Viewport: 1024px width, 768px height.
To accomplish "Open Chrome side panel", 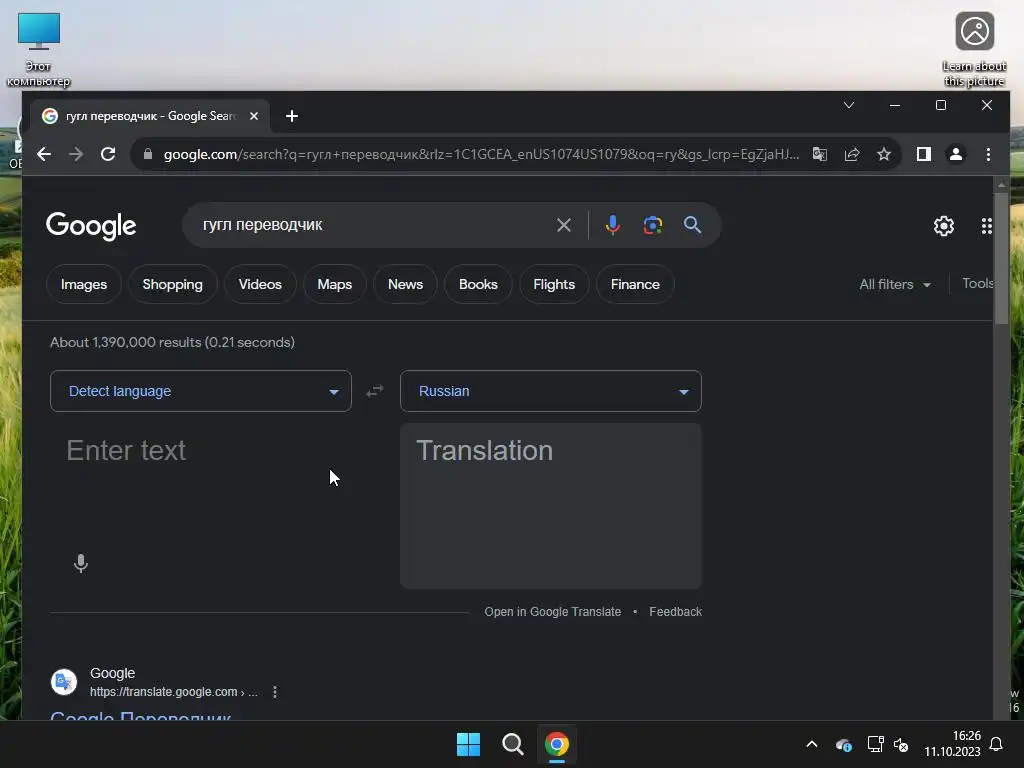I will click(x=923, y=154).
